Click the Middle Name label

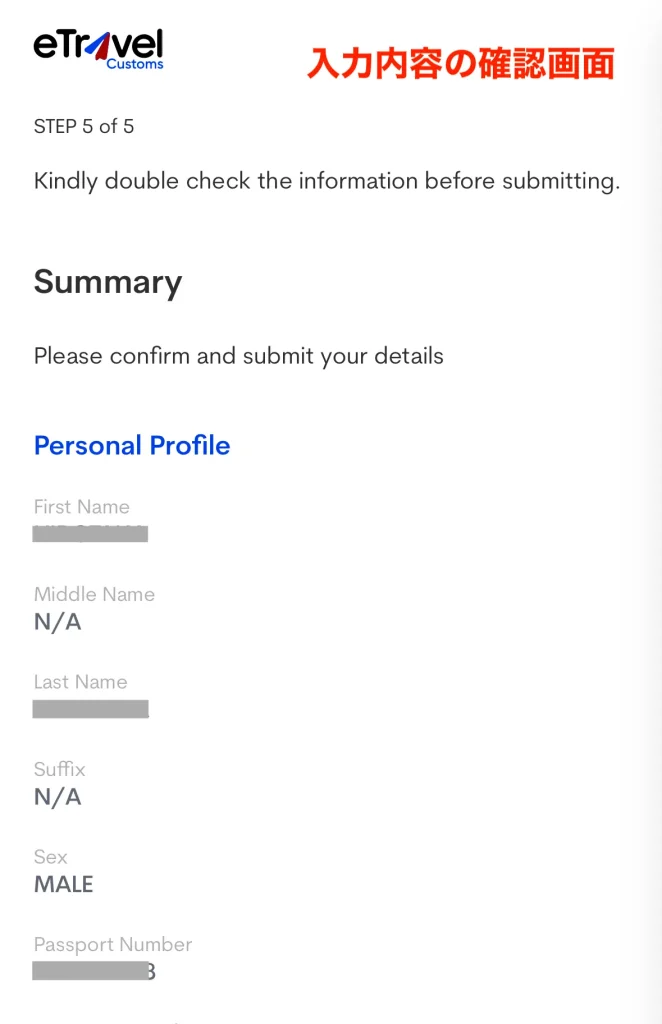click(94, 594)
